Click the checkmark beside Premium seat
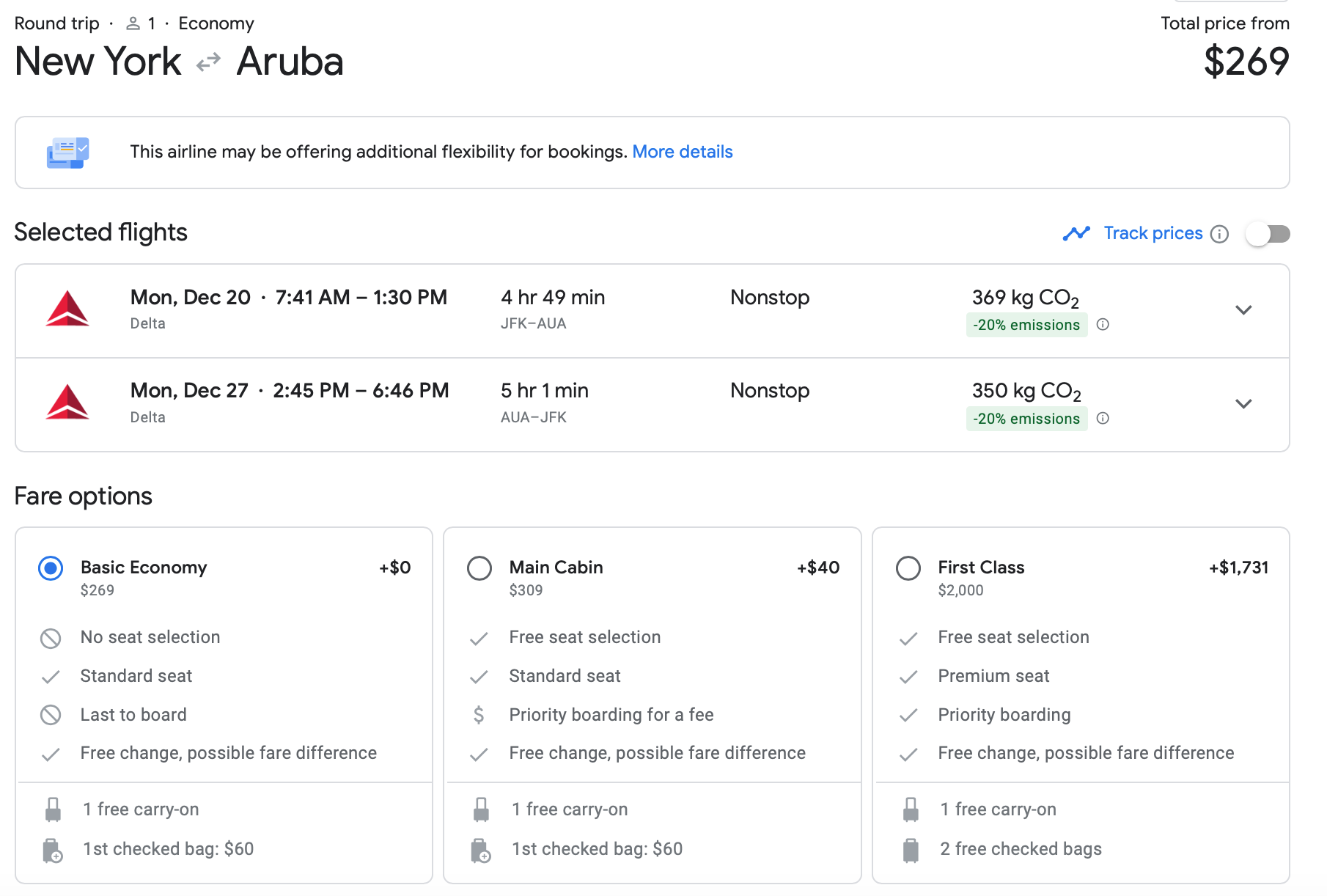The width and height of the screenshot is (1327, 896). [x=908, y=677]
